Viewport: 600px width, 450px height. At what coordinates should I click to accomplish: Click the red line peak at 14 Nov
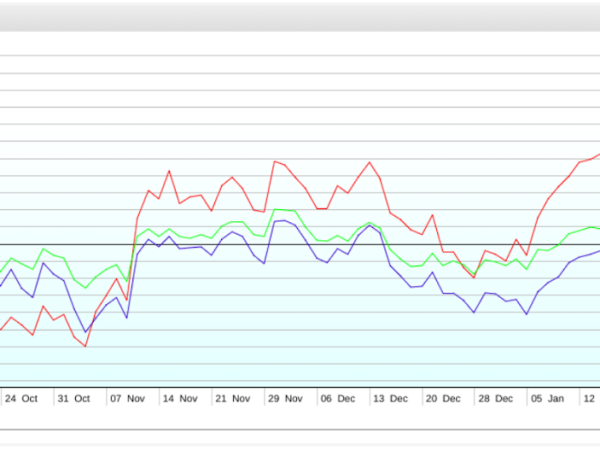(x=169, y=171)
